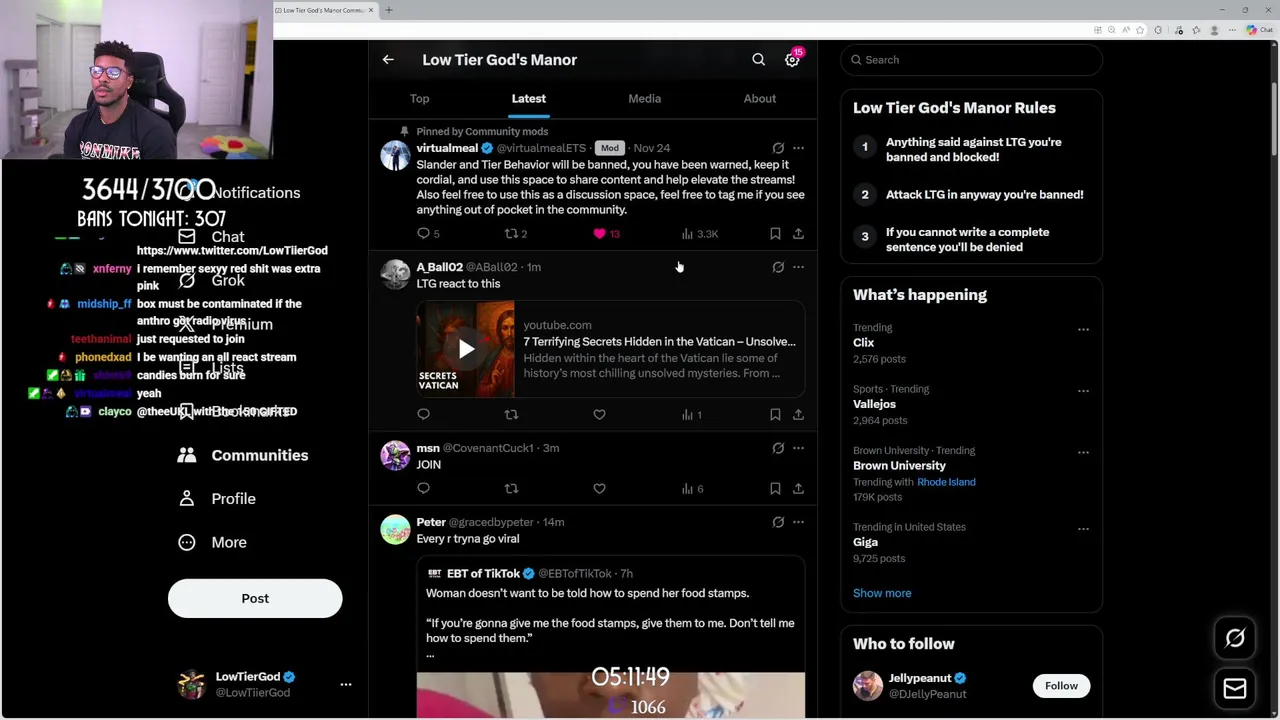1280x720 pixels.
Task: Bookmark virtualmeal's pinned post
Action: [x=775, y=234]
